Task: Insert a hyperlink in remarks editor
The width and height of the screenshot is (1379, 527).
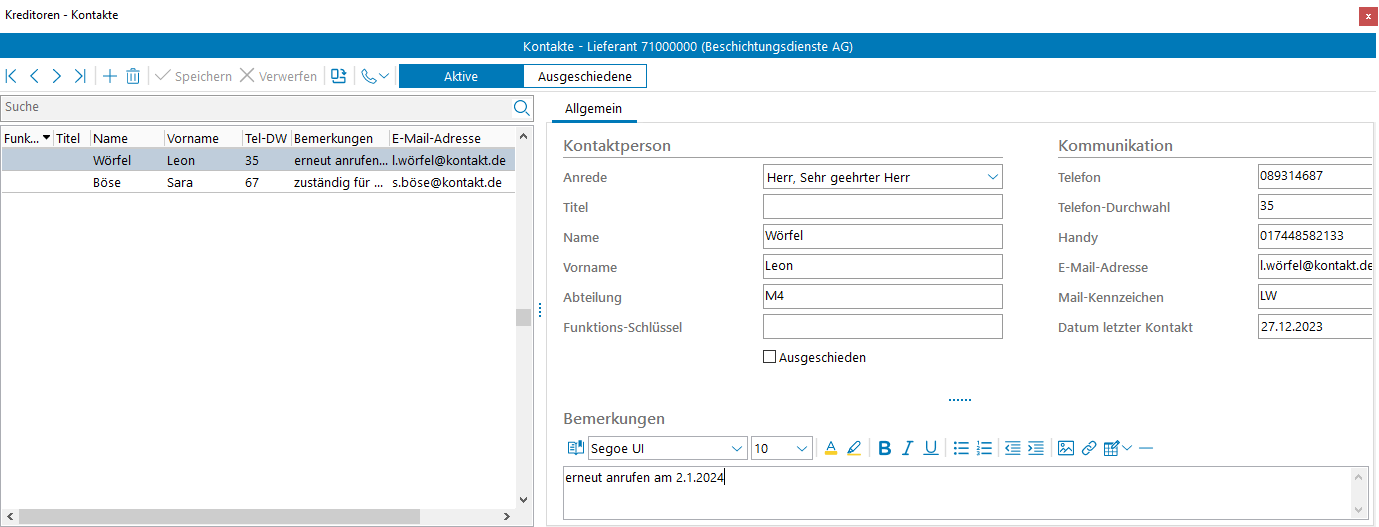Action: tap(1089, 448)
